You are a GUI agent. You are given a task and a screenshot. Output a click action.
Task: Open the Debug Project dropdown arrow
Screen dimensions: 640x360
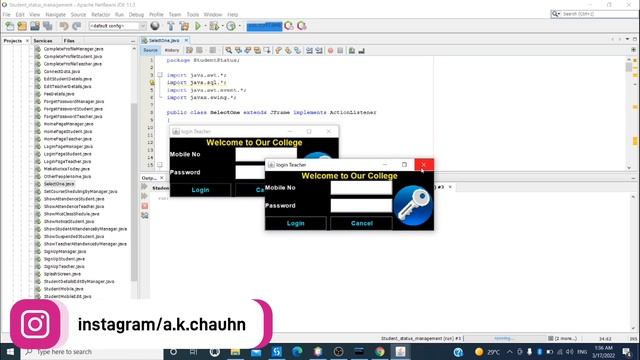pos(222,26)
